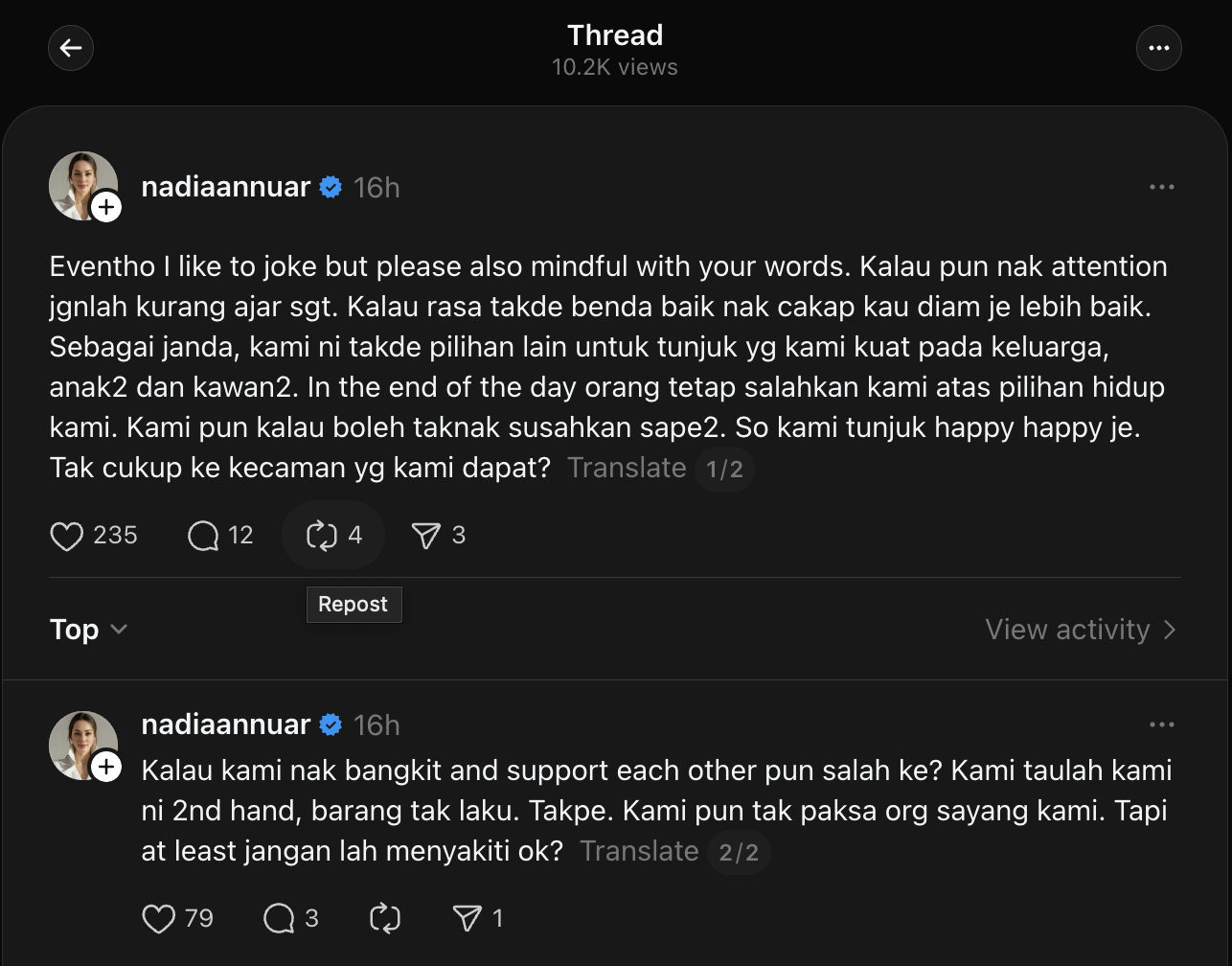Click the second post's profile avatar
This screenshot has height=966, width=1232.
[81, 744]
